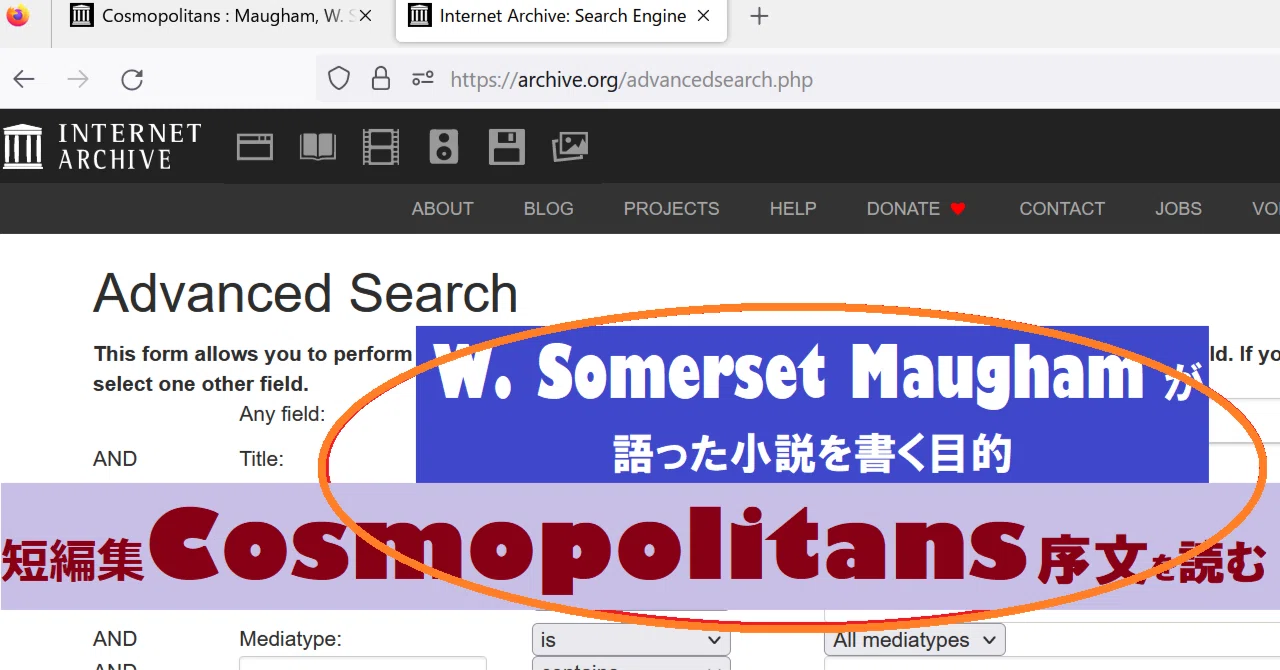Click the Firefox logo icon

[18, 16]
